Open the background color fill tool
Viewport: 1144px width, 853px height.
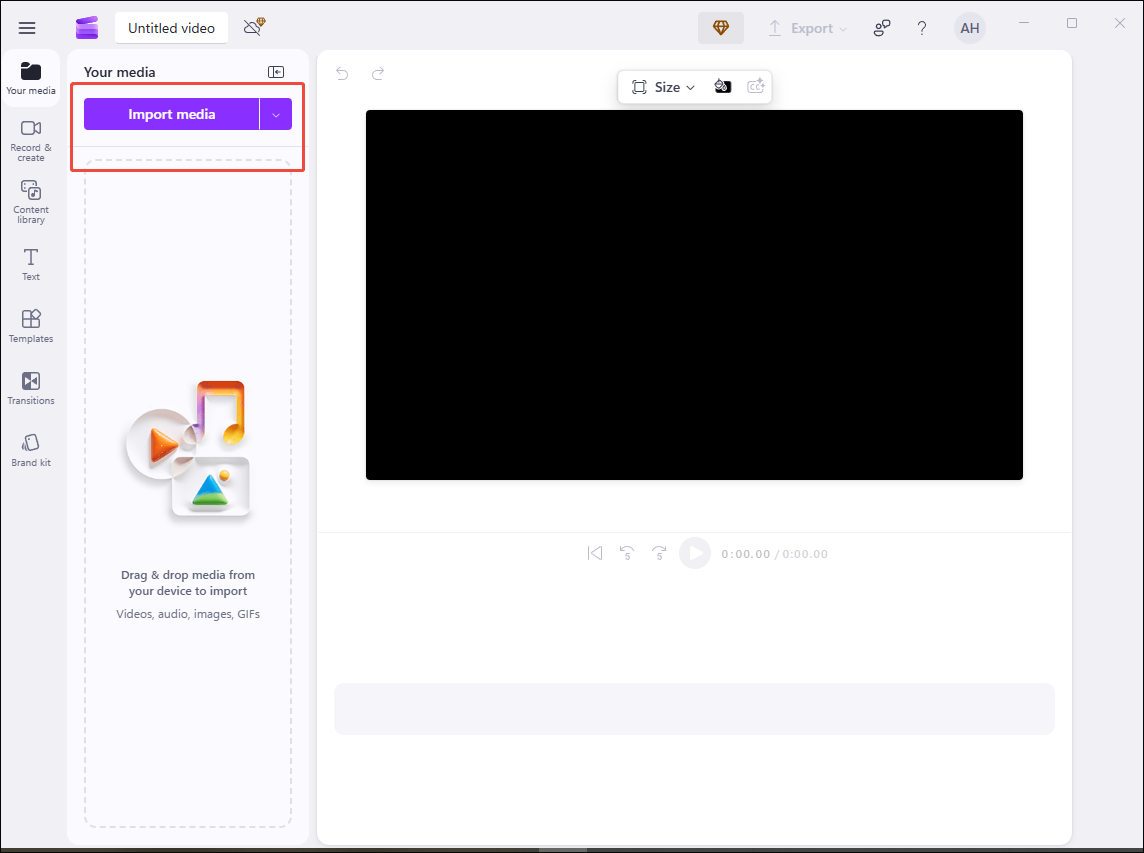[723, 86]
